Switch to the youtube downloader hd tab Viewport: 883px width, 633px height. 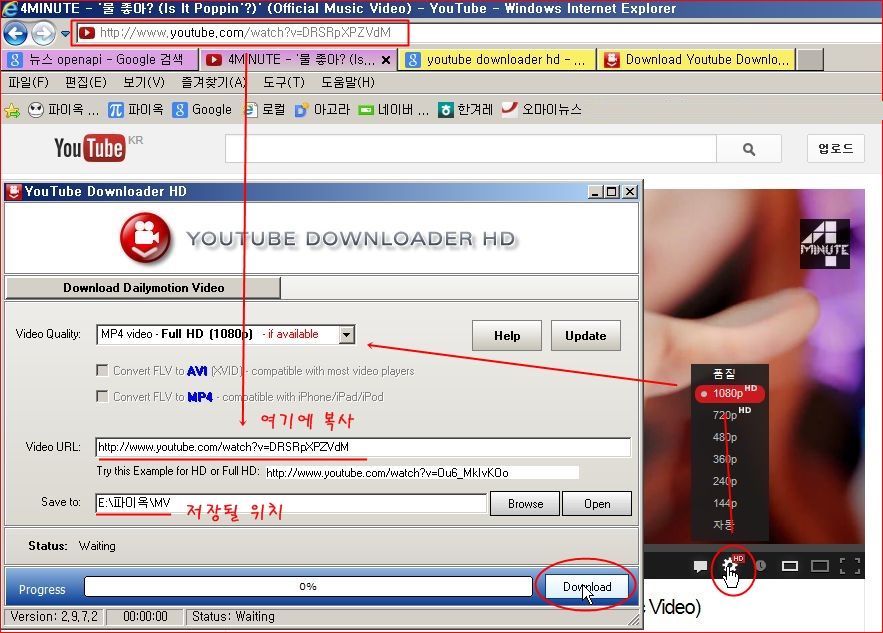pos(496,59)
